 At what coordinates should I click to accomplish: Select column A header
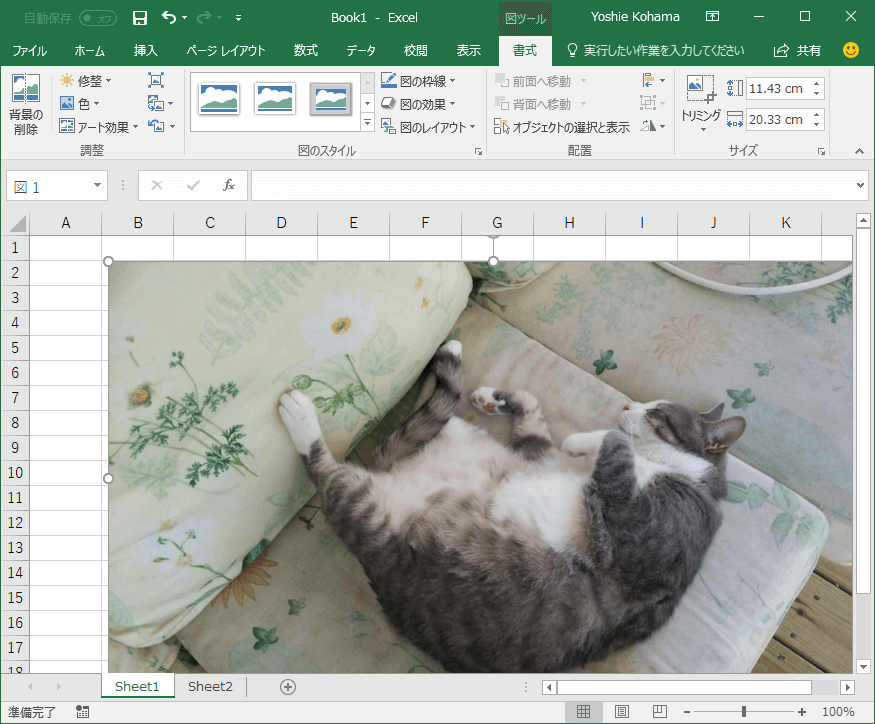(66, 223)
